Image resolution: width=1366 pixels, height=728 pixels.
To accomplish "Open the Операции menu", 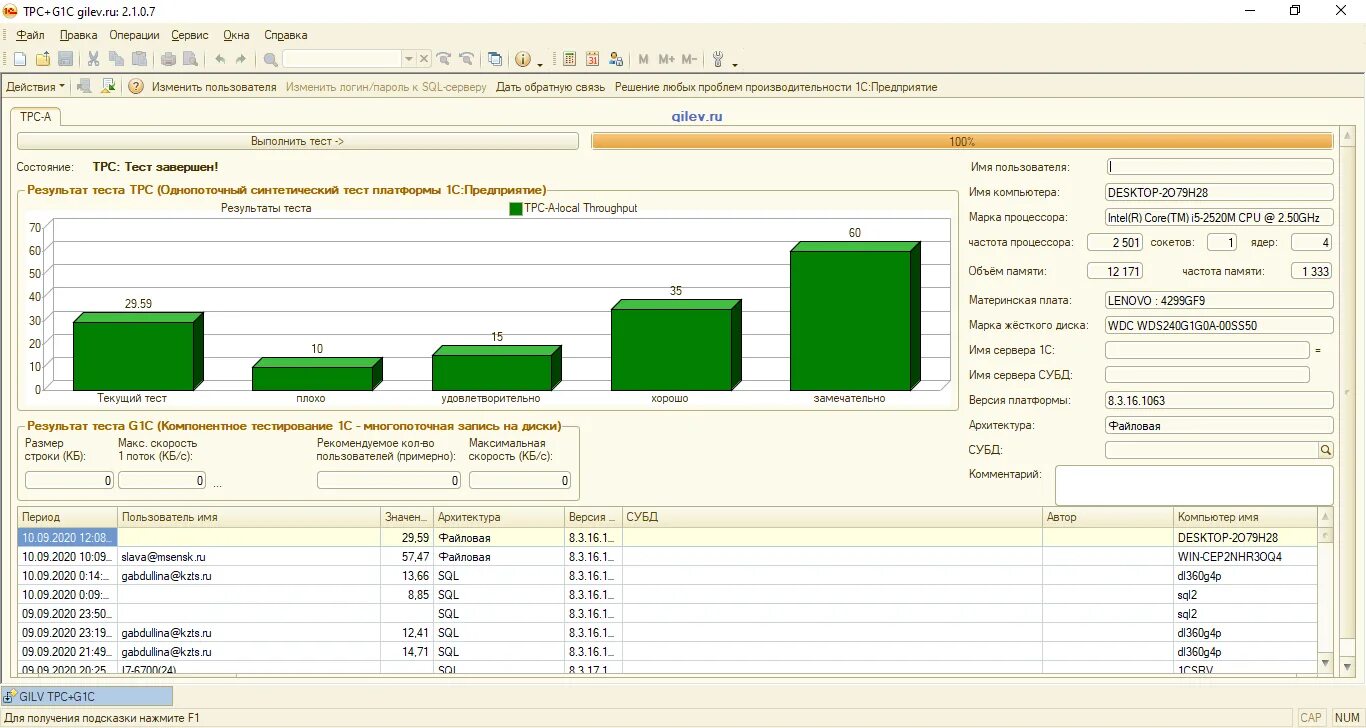I will pyautogui.click(x=135, y=35).
